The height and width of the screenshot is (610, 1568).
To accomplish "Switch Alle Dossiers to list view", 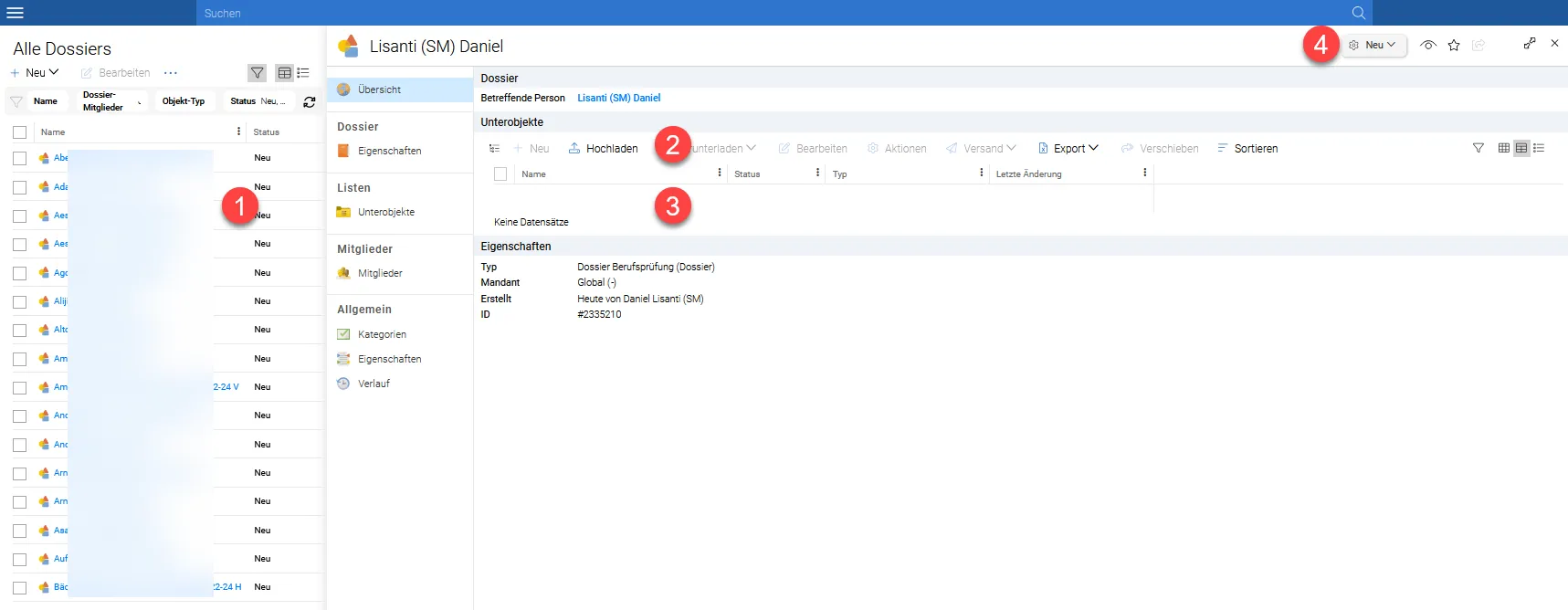I will [x=303, y=73].
